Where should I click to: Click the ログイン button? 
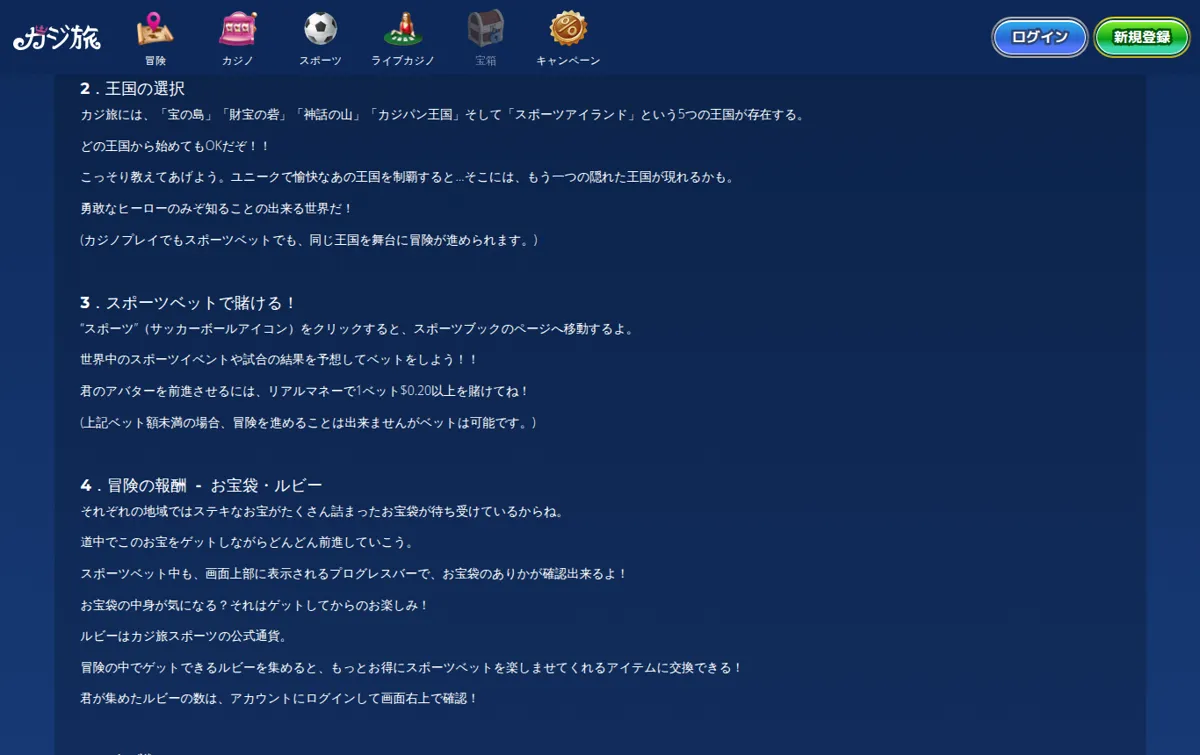1040,37
